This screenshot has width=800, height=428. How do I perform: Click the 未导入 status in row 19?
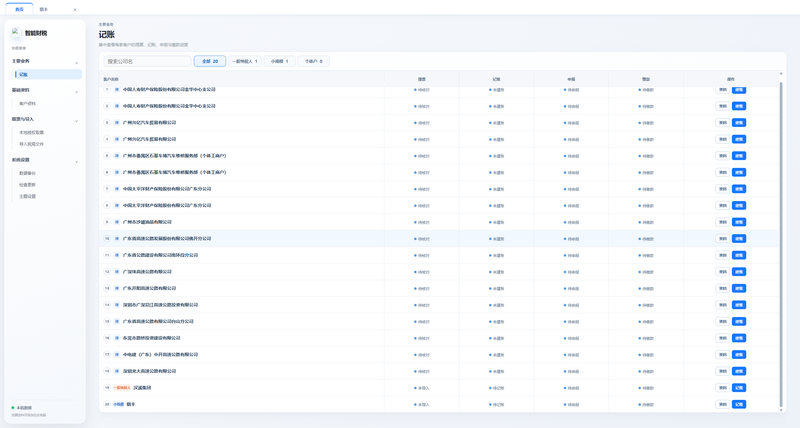[x=423, y=388]
